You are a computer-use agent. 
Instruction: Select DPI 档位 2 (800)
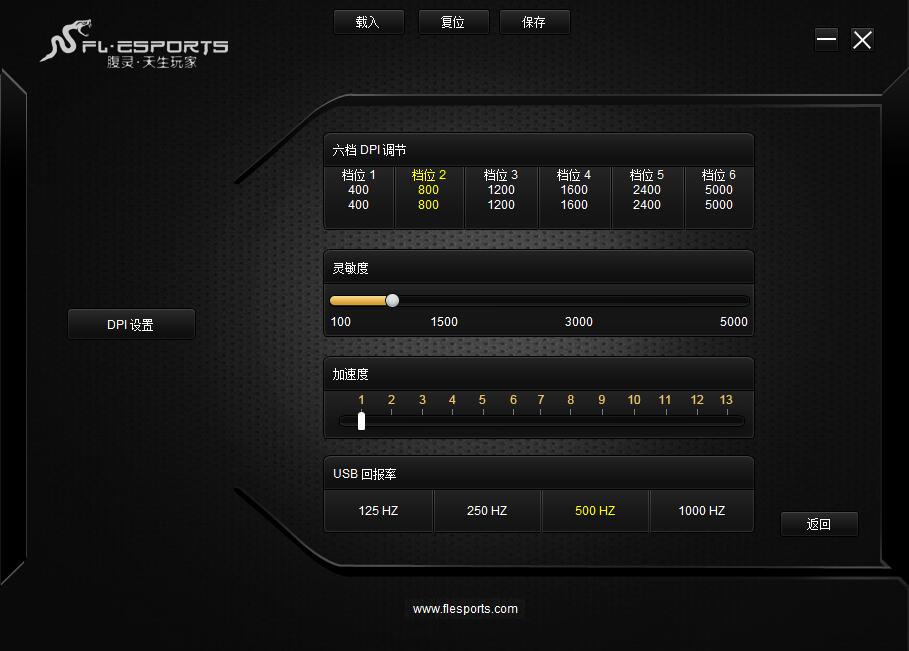429,197
